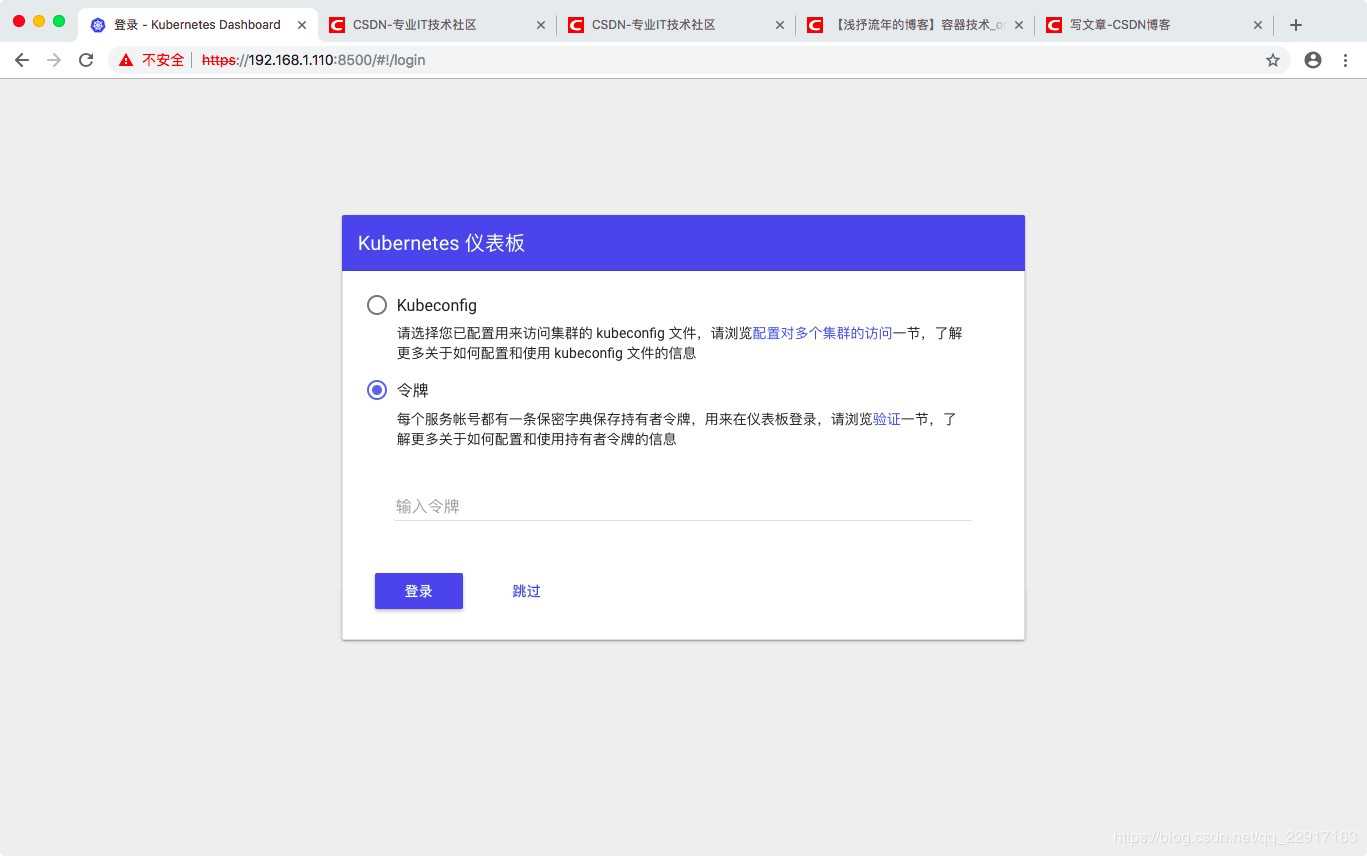The image size is (1367, 856).
Task: Reload the page with refresh icon
Action: [86, 60]
